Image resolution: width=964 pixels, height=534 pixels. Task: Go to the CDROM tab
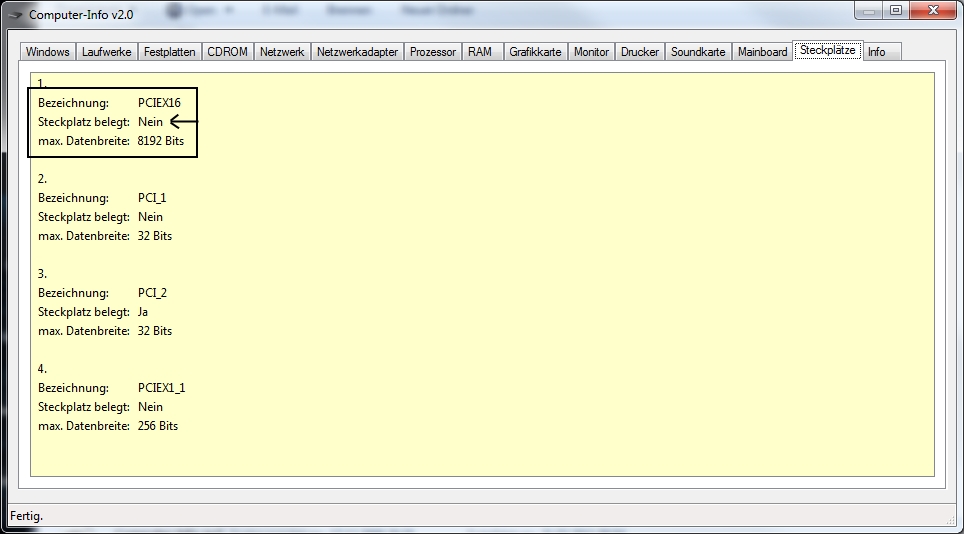[x=227, y=52]
